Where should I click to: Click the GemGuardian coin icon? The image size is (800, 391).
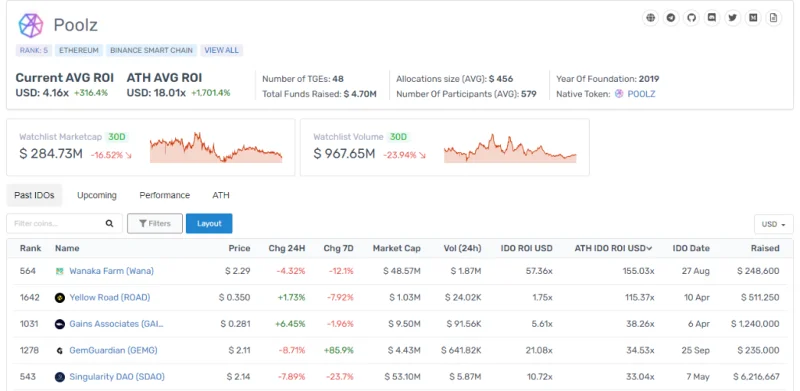tap(60, 351)
